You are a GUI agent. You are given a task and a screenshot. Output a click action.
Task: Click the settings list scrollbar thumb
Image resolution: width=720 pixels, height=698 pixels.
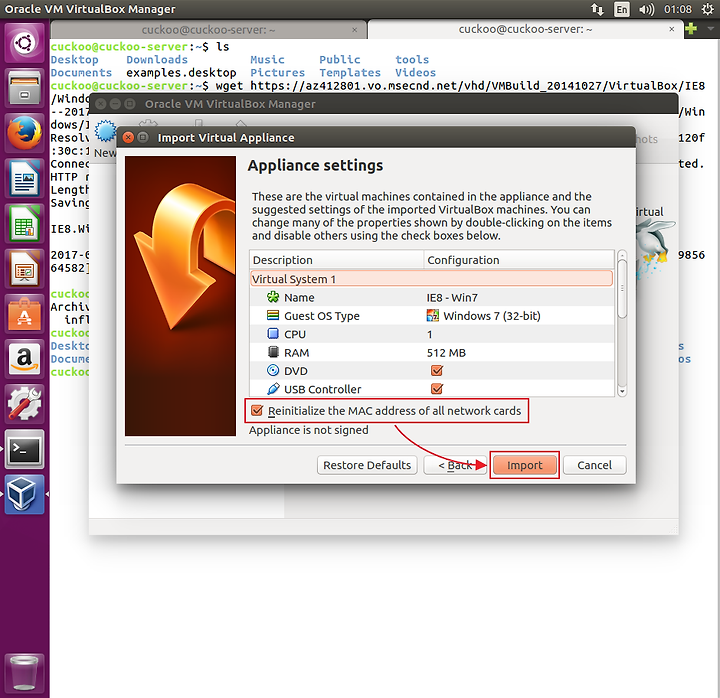point(622,288)
